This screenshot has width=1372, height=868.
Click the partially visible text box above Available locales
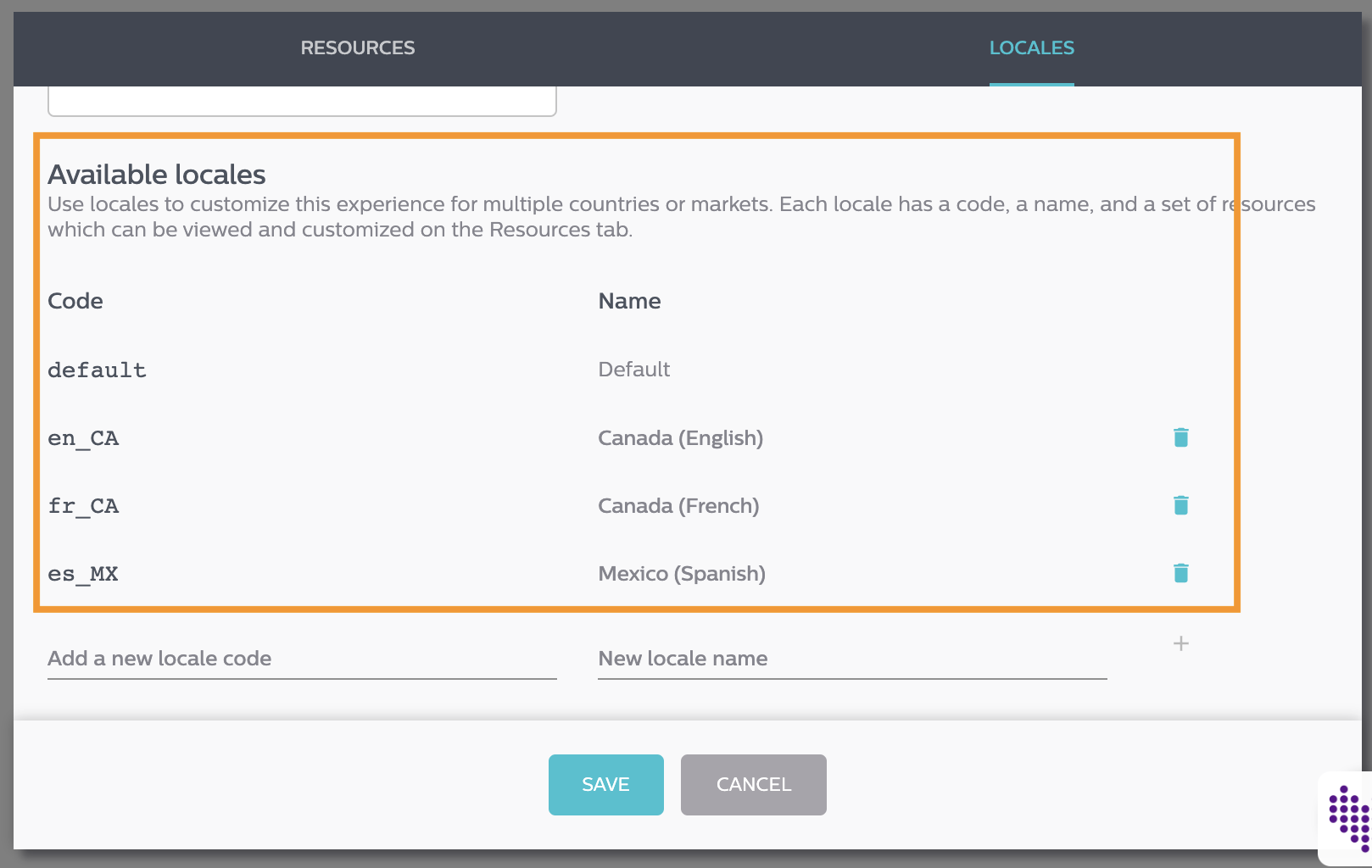pyautogui.click(x=302, y=101)
